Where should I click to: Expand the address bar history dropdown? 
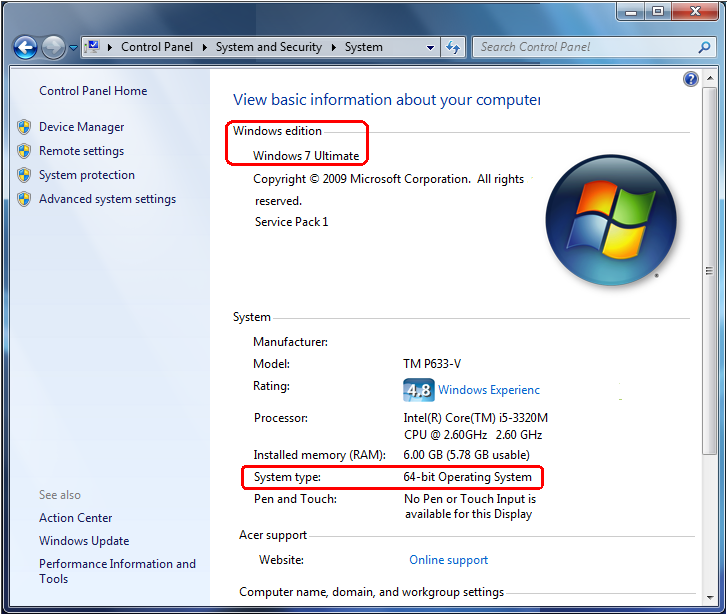[x=430, y=47]
